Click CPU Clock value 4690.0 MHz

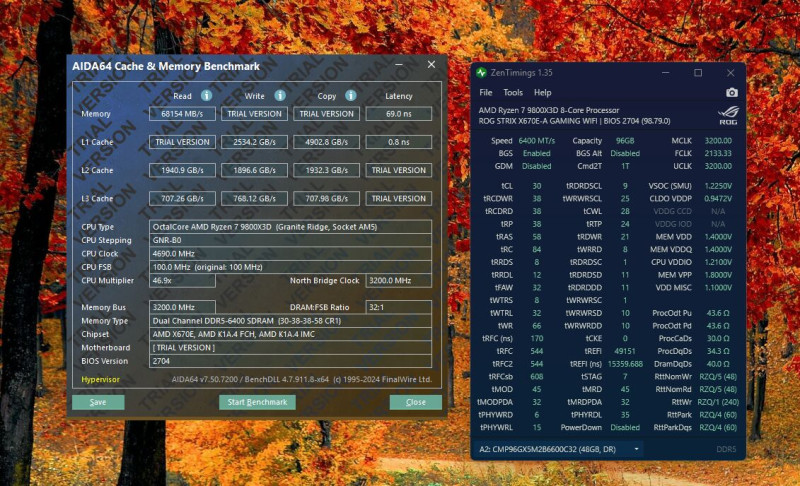290,253
